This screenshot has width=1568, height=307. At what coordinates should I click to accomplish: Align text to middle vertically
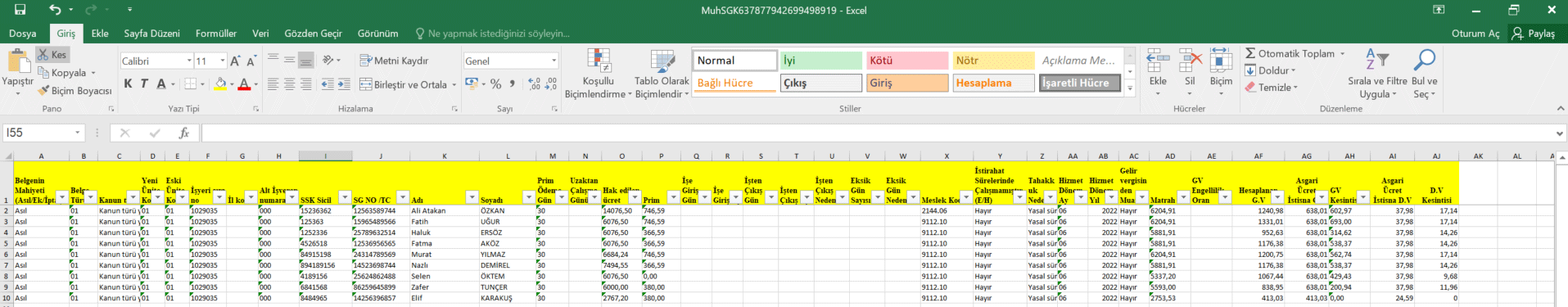(289, 61)
